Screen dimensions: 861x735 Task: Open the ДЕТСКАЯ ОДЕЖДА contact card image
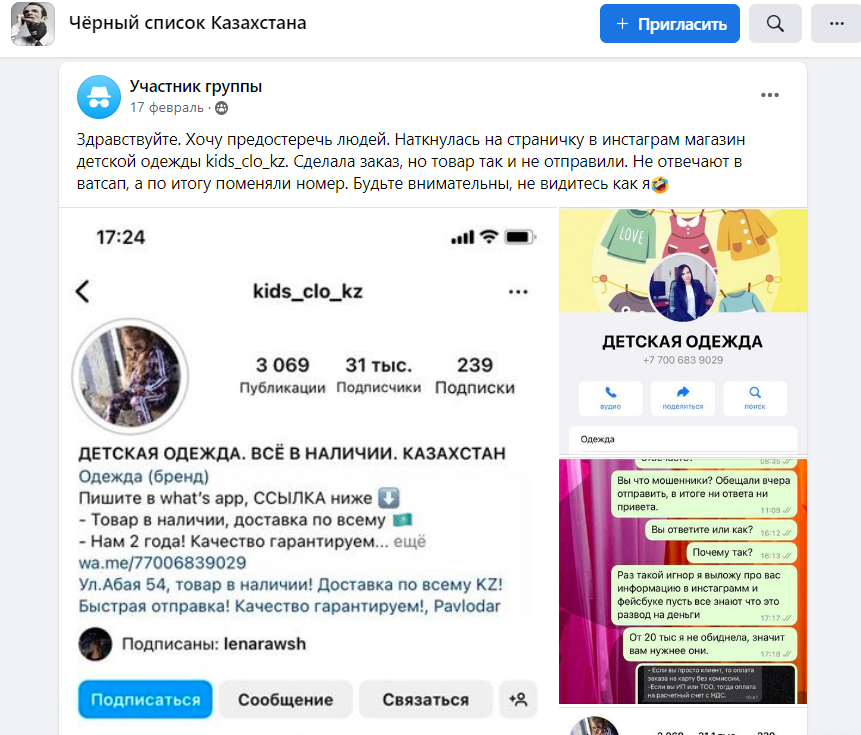(x=683, y=332)
